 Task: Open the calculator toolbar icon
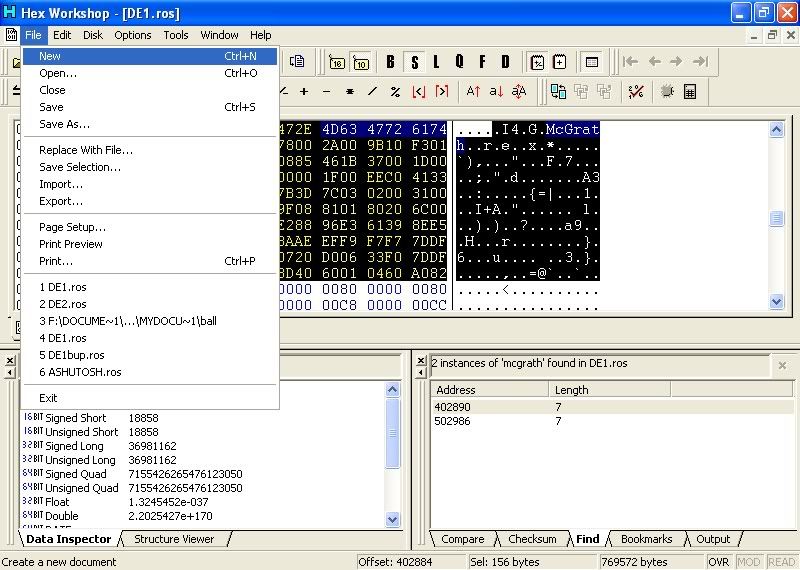point(690,92)
